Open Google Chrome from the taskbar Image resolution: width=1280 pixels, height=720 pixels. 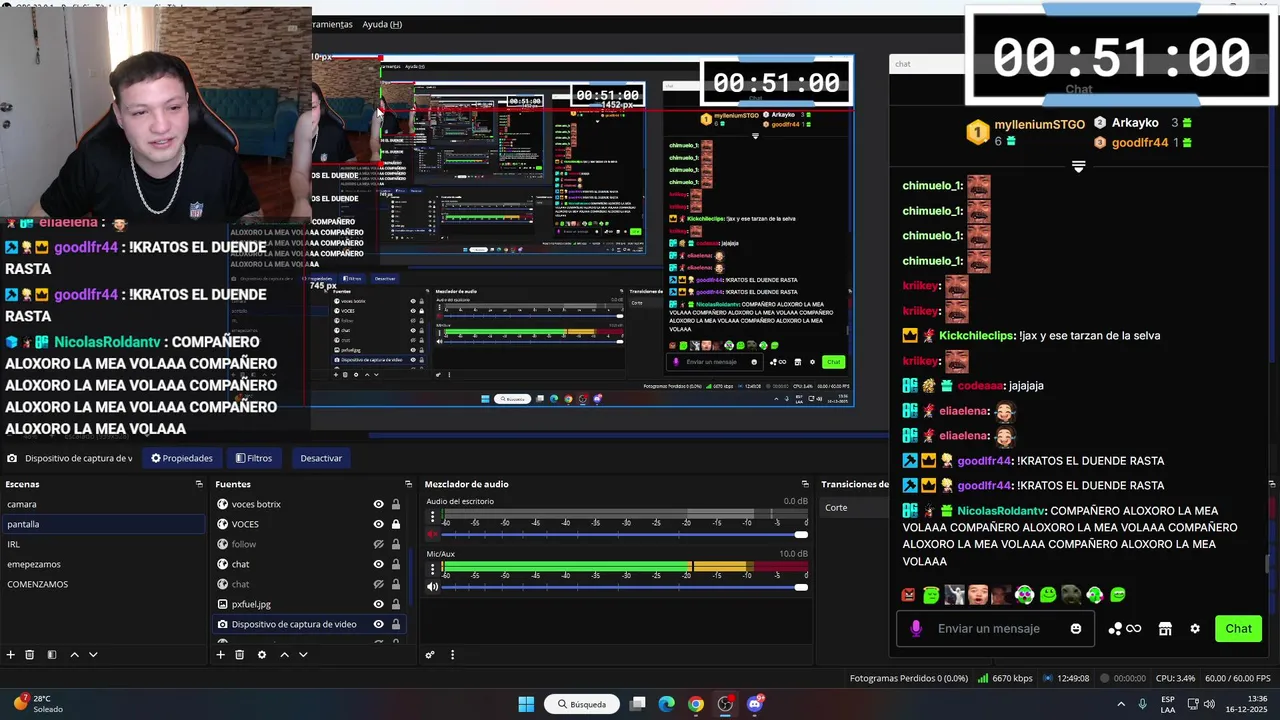tap(696, 704)
